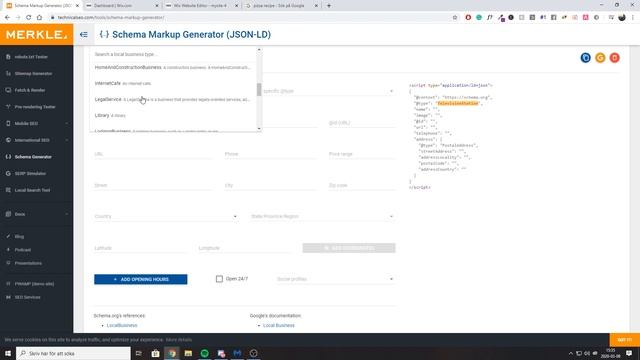640x360 pixels.
Task: Collapse the sidebar with the hamburger arrow icon
Action: (84, 35)
